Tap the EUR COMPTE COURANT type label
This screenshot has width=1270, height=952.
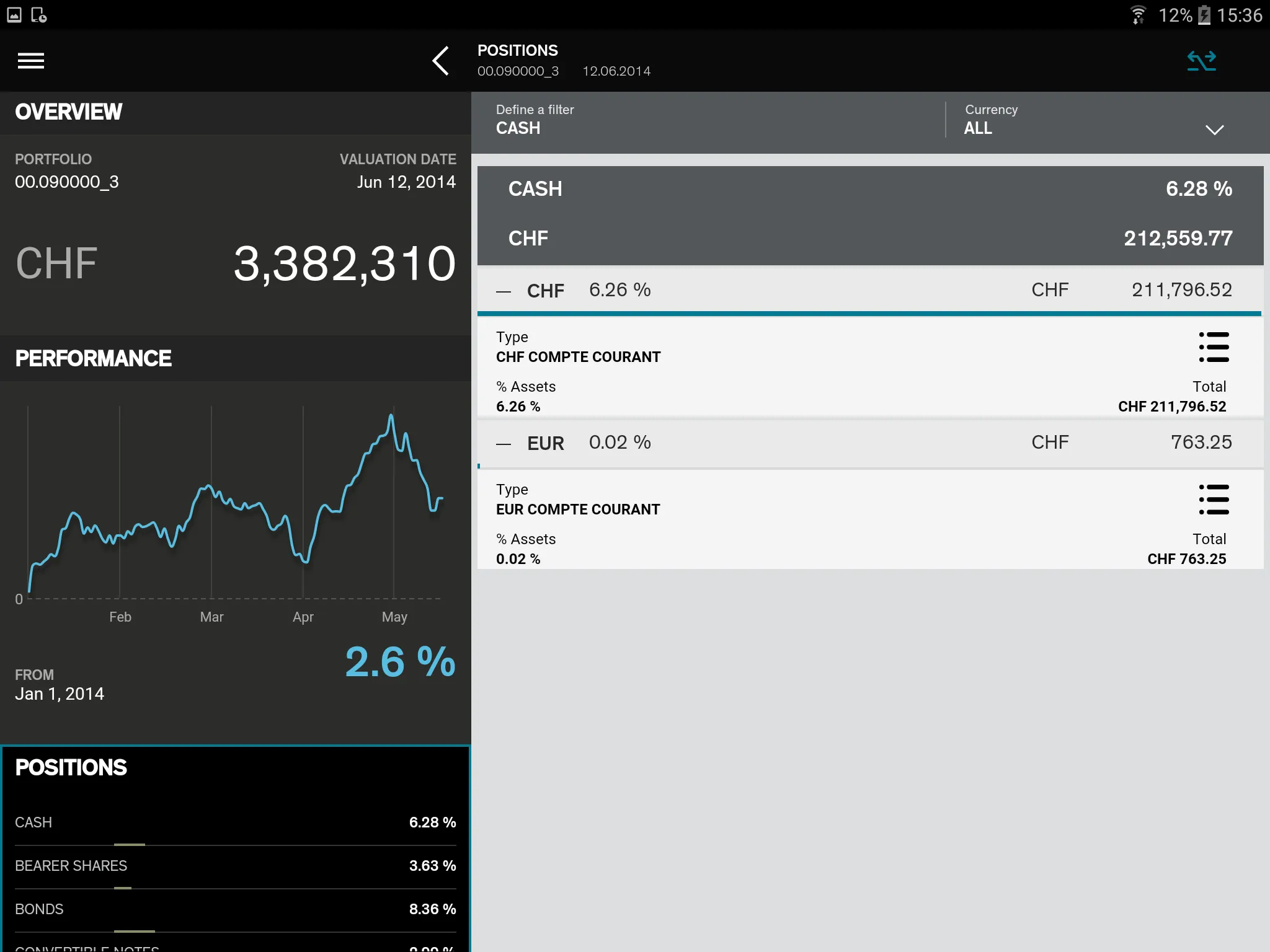point(578,509)
